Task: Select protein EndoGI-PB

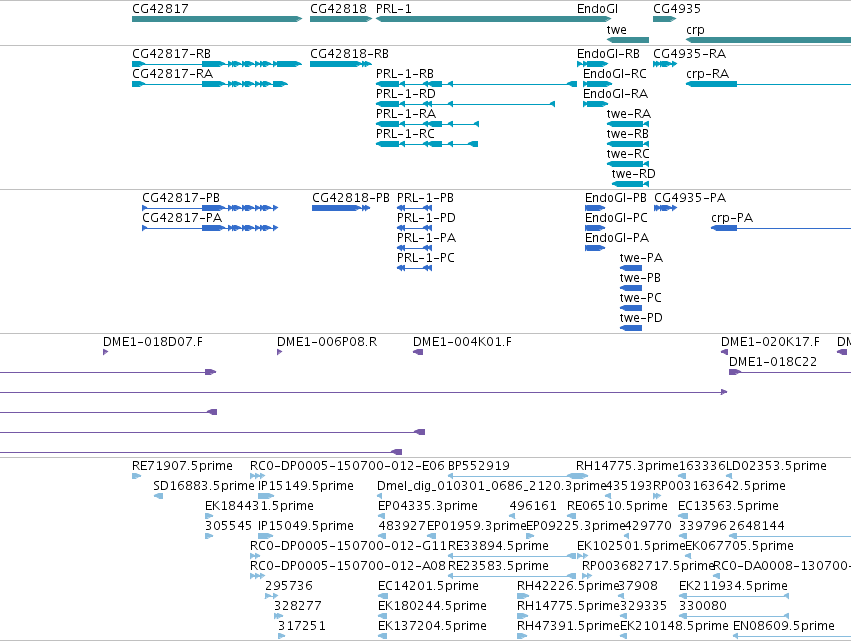Action: (595, 208)
